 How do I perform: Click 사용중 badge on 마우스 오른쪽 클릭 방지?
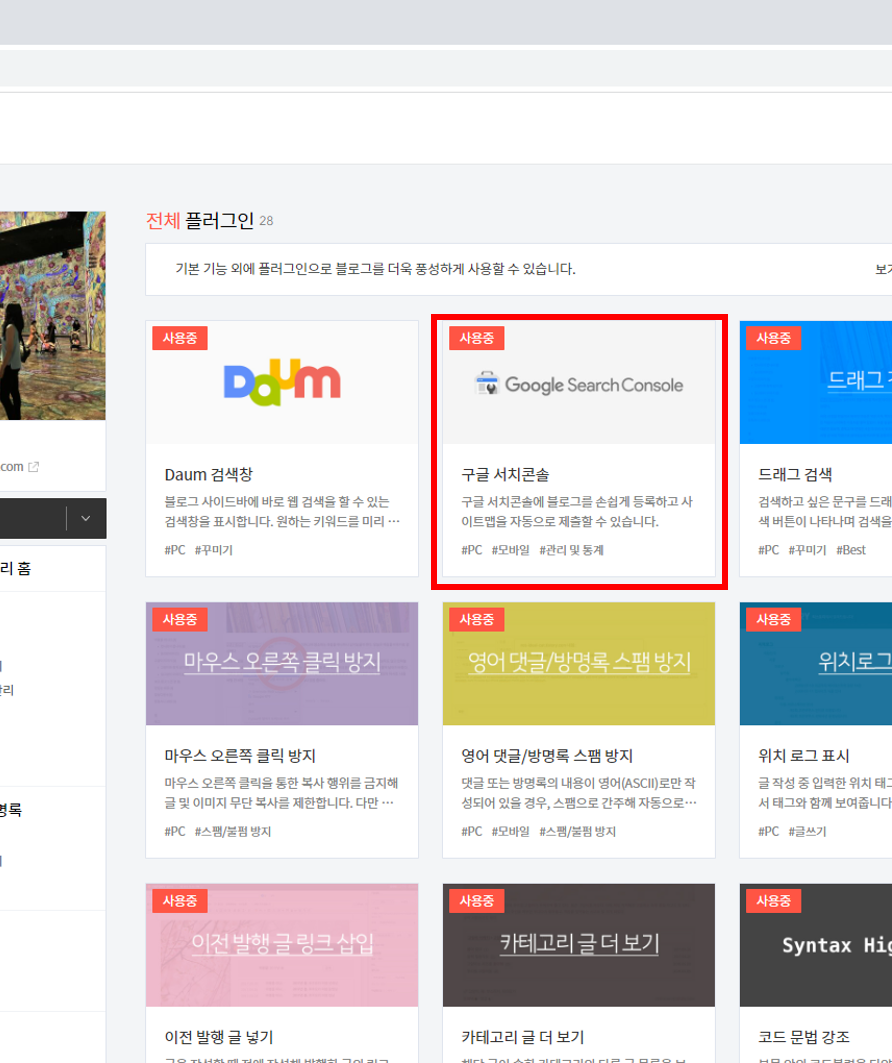tap(180, 620)
